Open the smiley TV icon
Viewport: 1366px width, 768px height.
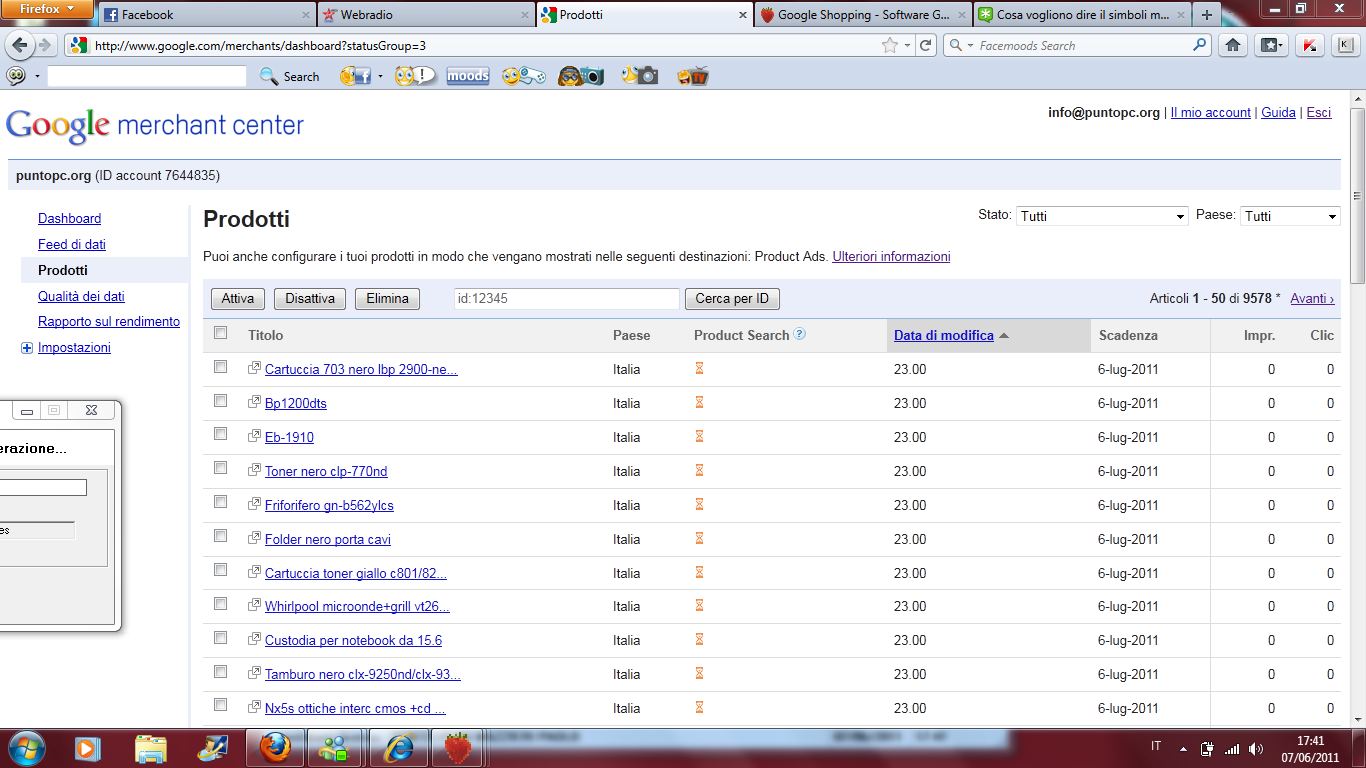[693, 76]
